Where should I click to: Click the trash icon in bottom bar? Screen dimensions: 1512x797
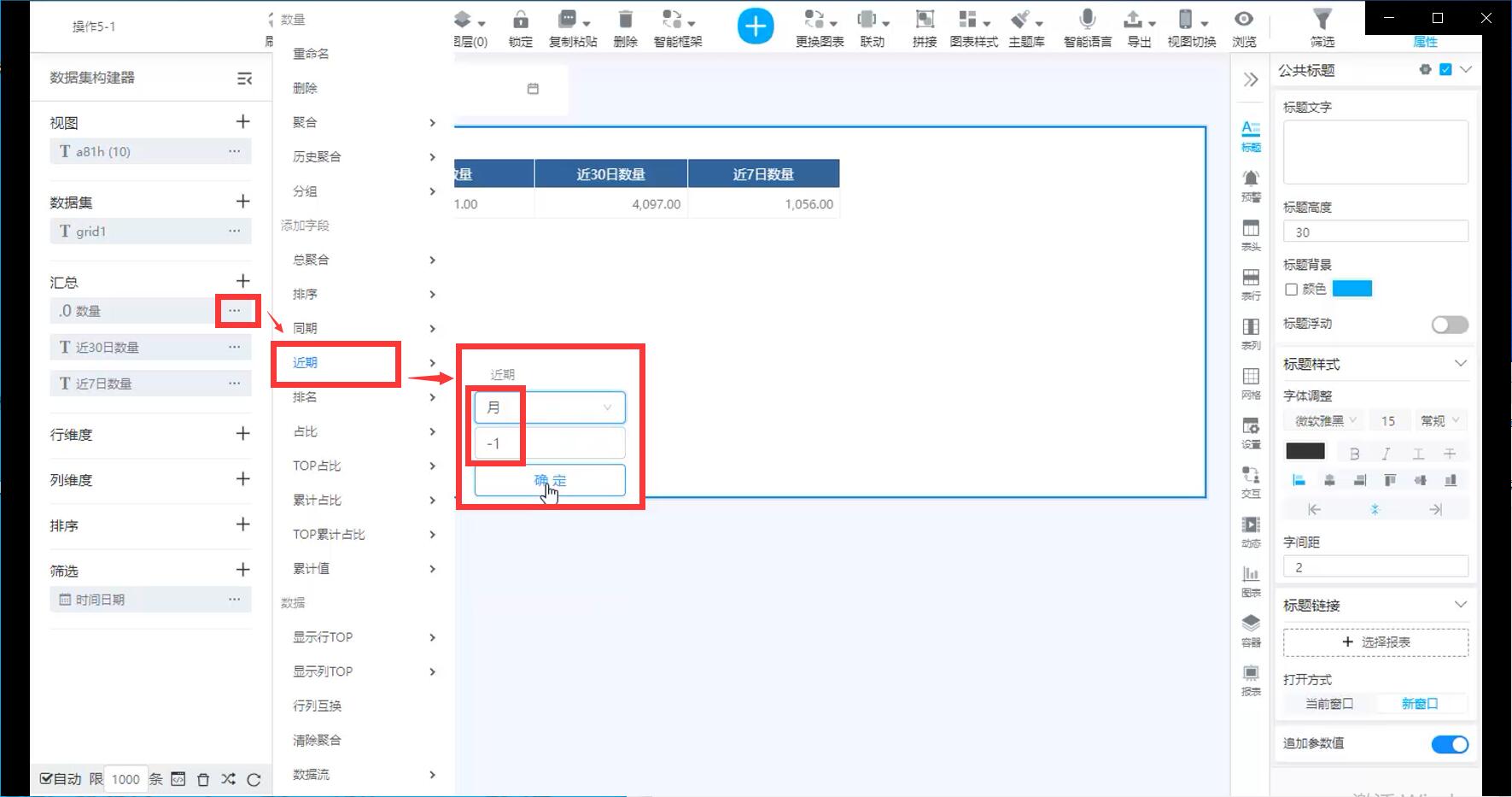coord(203,779)
